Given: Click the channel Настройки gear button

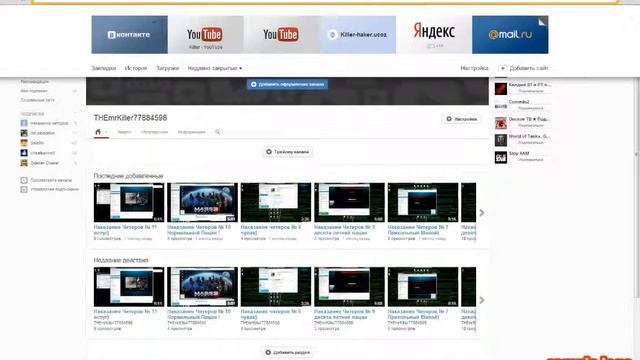Looking at the screenshot, I should 462,119.
